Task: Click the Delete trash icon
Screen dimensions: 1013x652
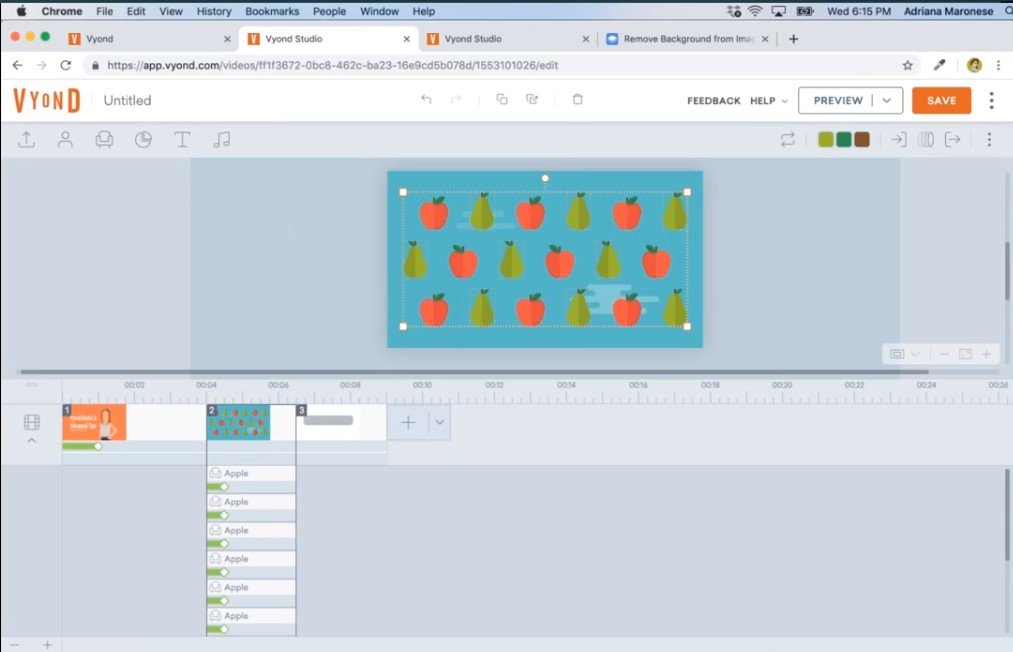Action: coord(577,100)
